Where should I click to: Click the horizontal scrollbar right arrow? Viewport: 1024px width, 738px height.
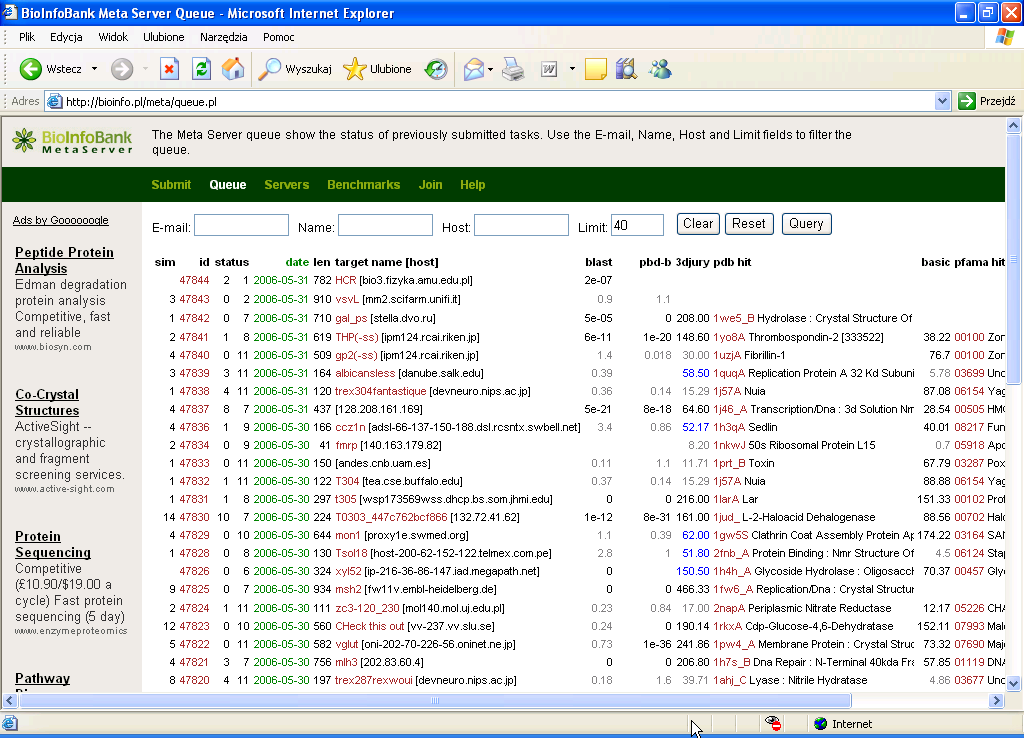click(x=996, y=701)
